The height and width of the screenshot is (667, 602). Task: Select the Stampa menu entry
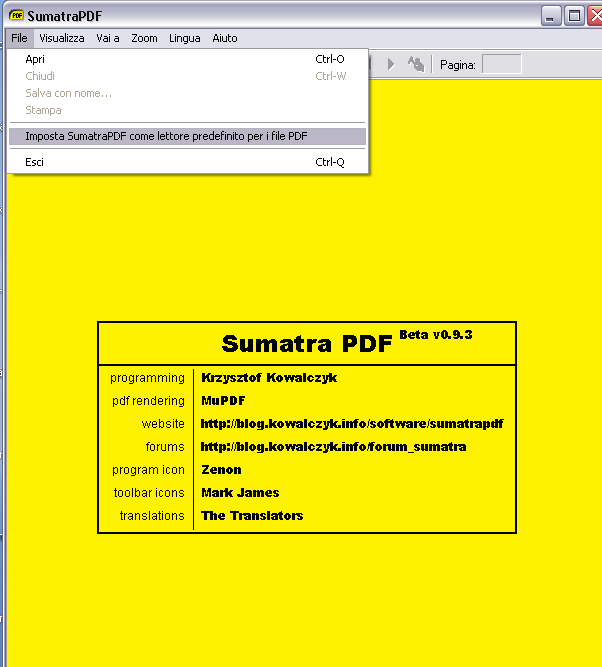pos(187,110)
